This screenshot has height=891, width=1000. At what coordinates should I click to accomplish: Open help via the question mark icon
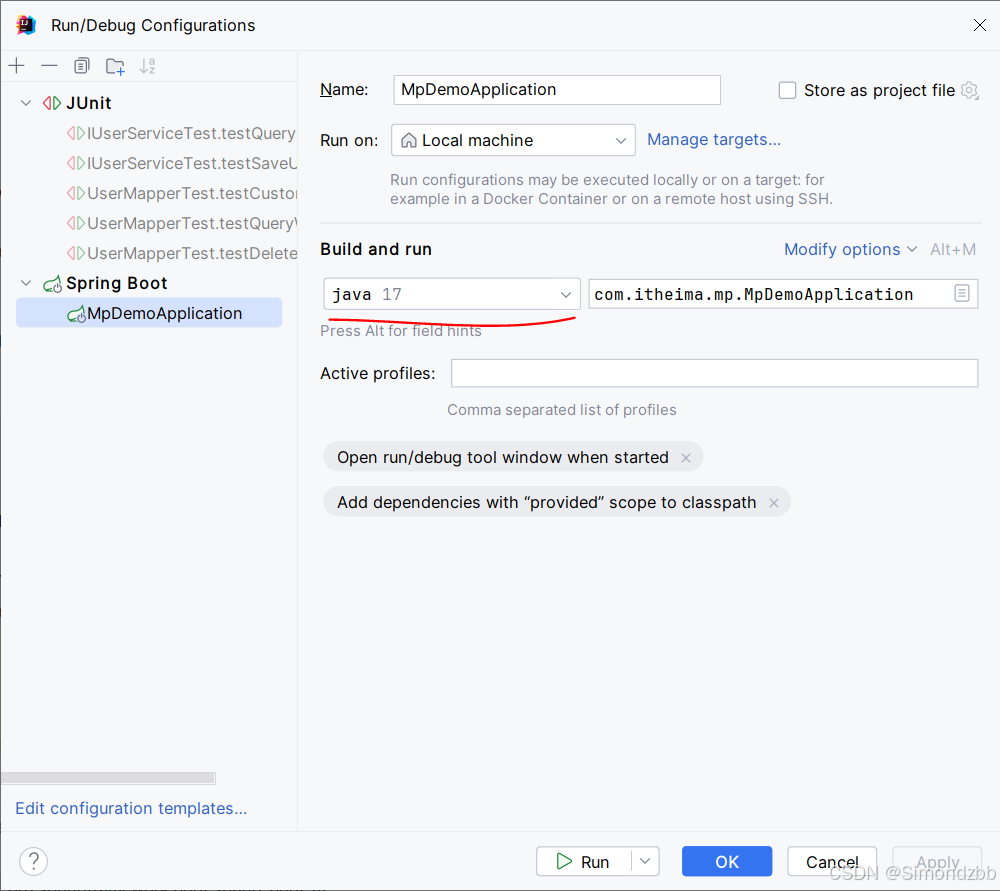click(33, 861)
